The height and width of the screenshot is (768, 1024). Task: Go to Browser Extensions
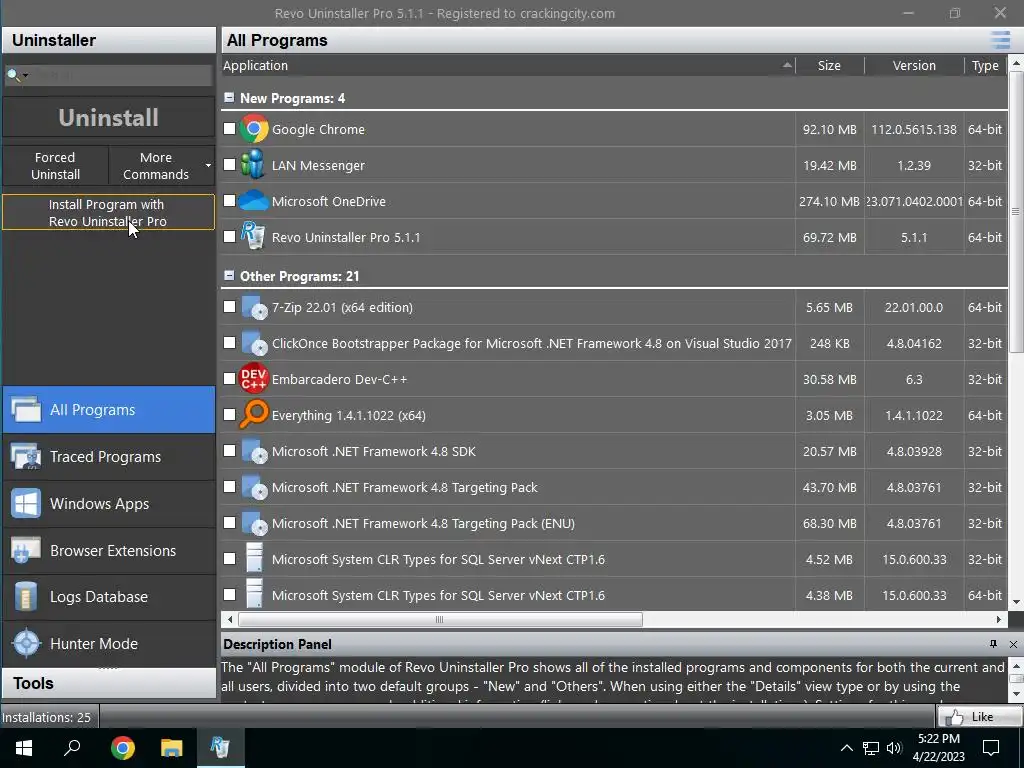108,551
